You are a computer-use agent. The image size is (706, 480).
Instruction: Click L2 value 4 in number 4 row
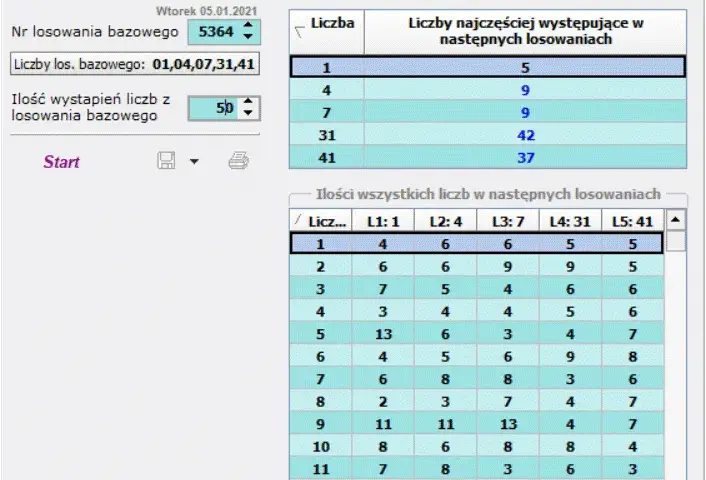coord(445,312)
